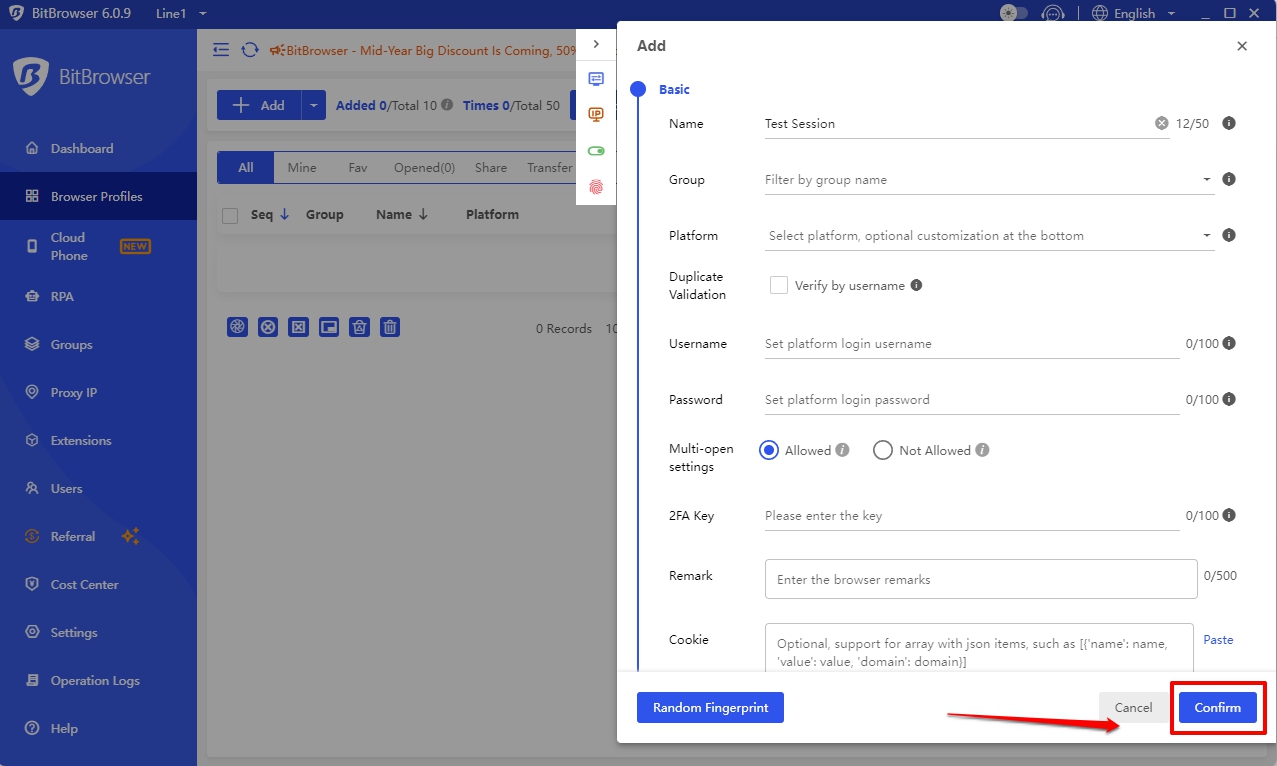
Task: Collapse the sidebar with the menu-fold icon
Action: tap(221, 50)
